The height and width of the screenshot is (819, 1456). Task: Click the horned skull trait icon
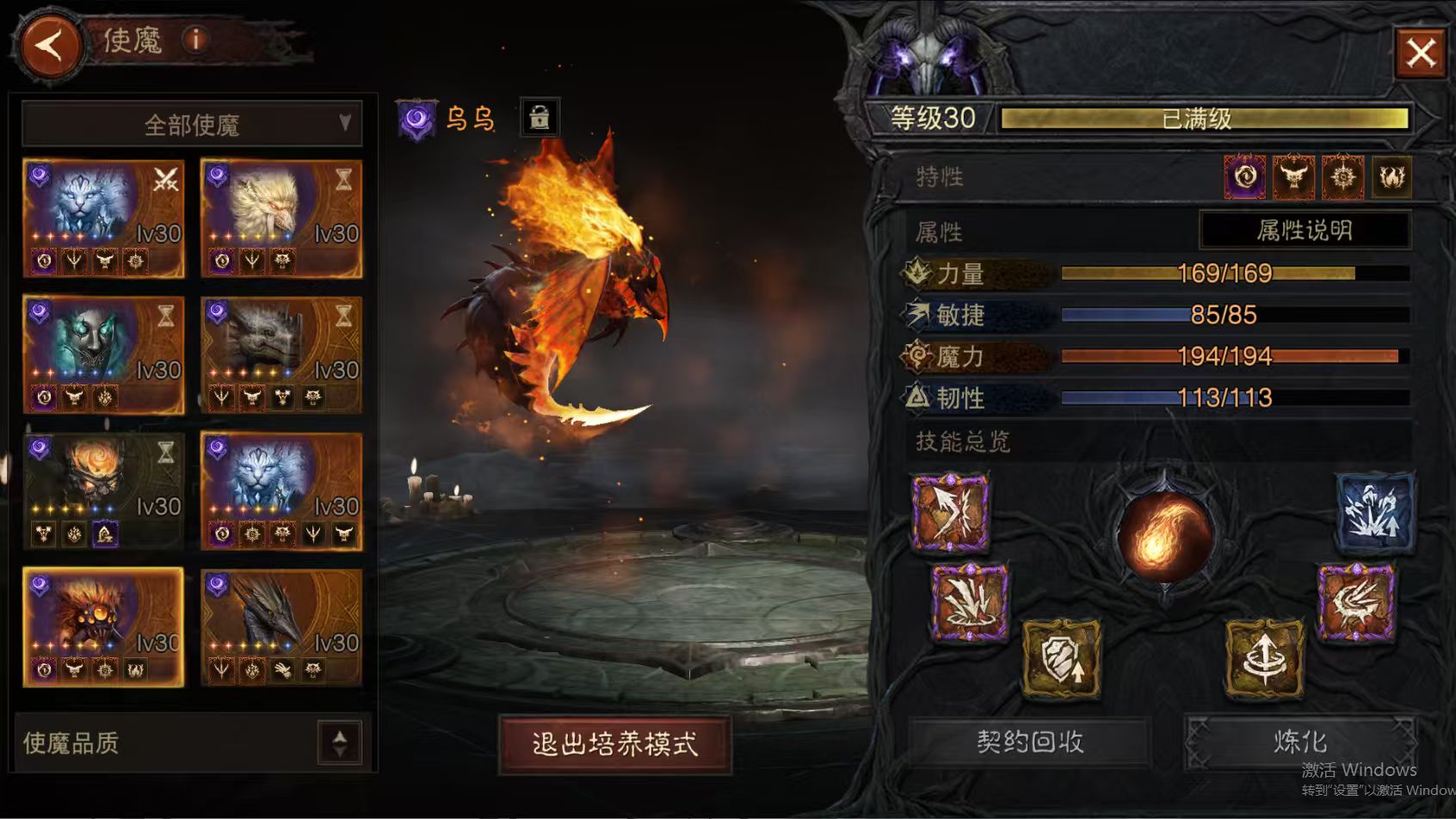click(1293, 177)
